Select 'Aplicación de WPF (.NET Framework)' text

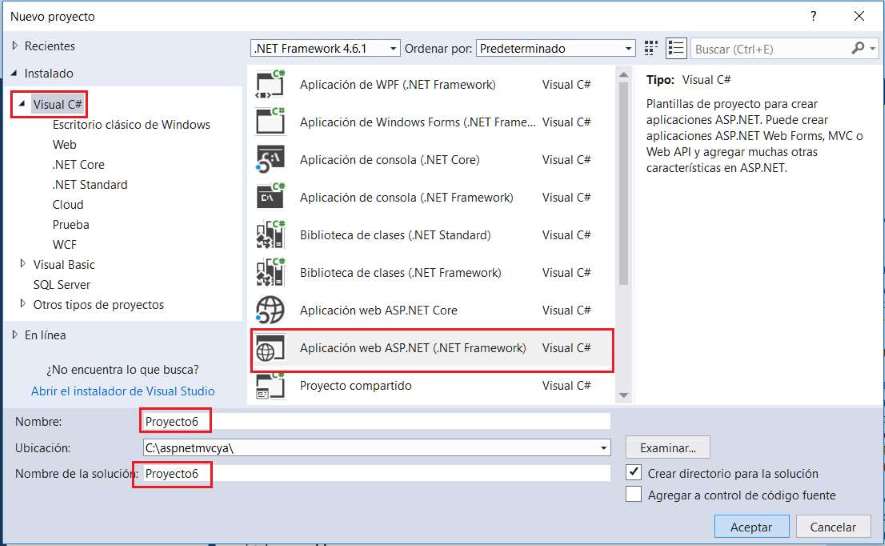point(398,85)
